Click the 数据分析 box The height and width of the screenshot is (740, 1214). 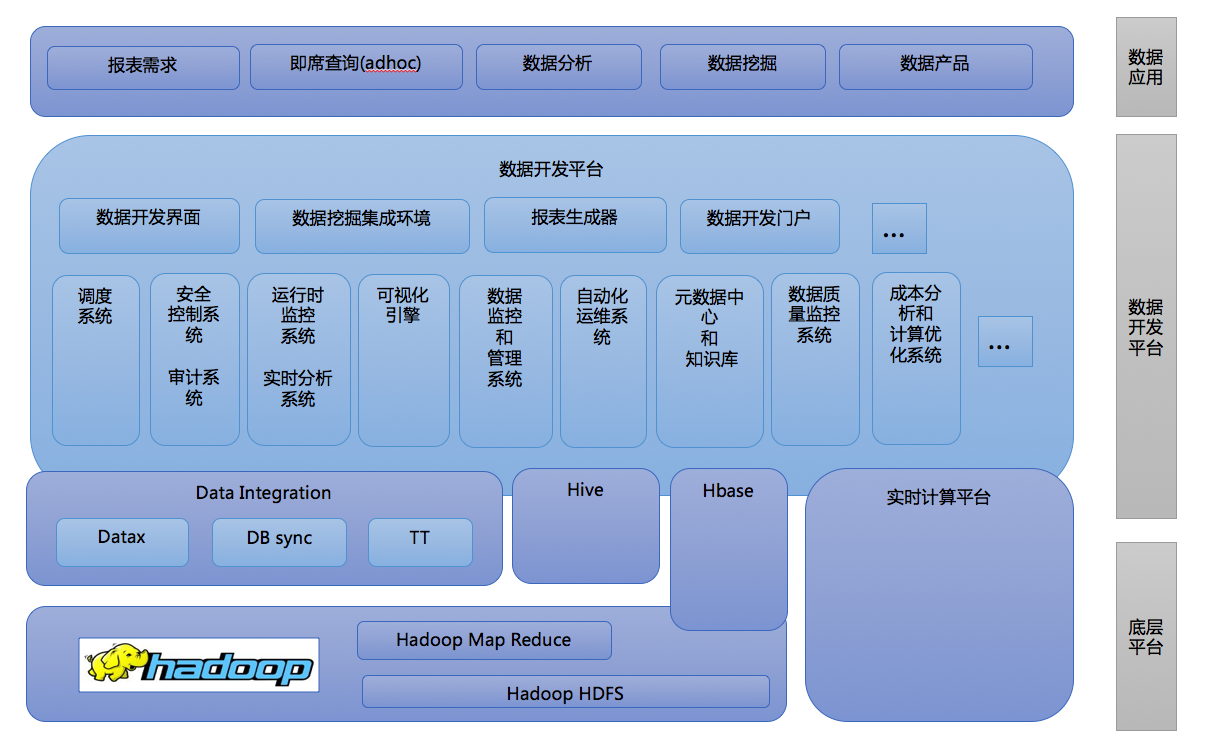[x=557, y=66]
